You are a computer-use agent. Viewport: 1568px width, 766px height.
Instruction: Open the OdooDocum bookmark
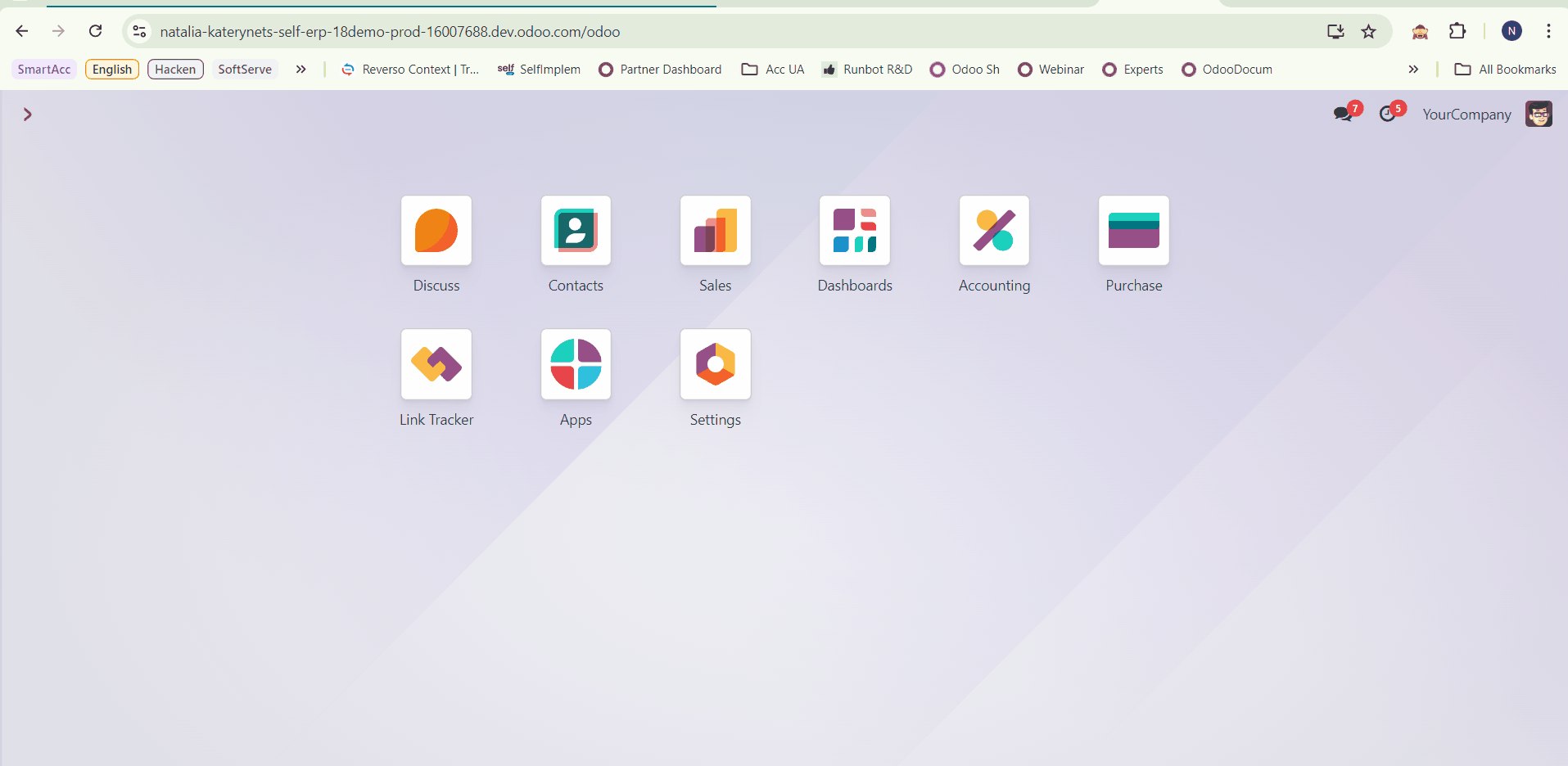[1227, 70]
